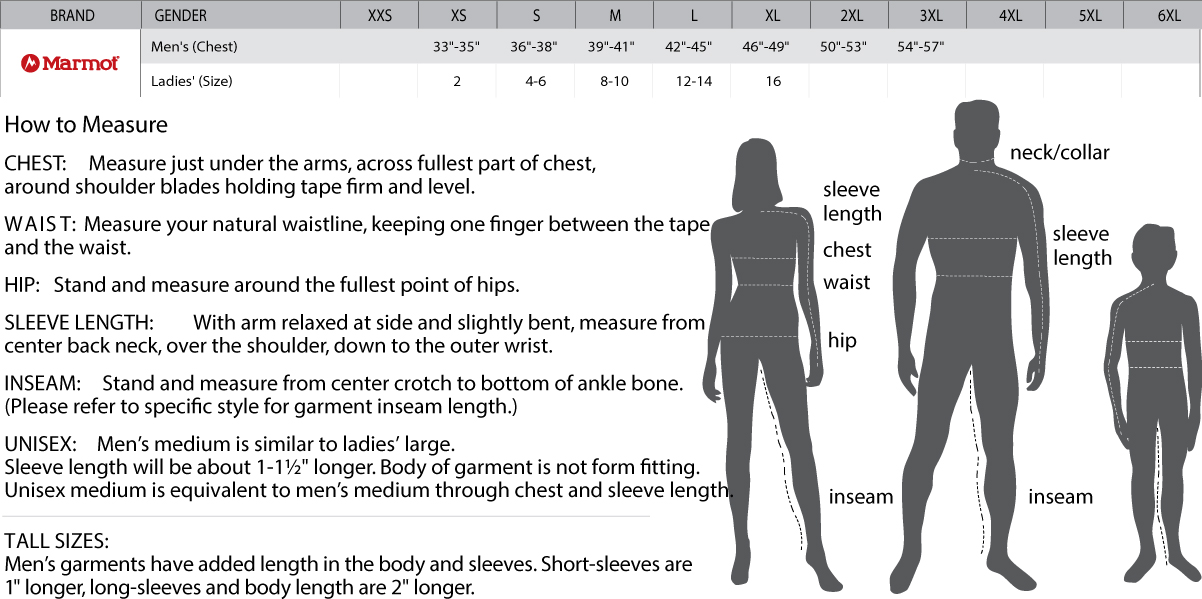The image size is (1202, 599).
Task: Click men's XS chest value 33"-35"
Action: click(x=456, y=47)
